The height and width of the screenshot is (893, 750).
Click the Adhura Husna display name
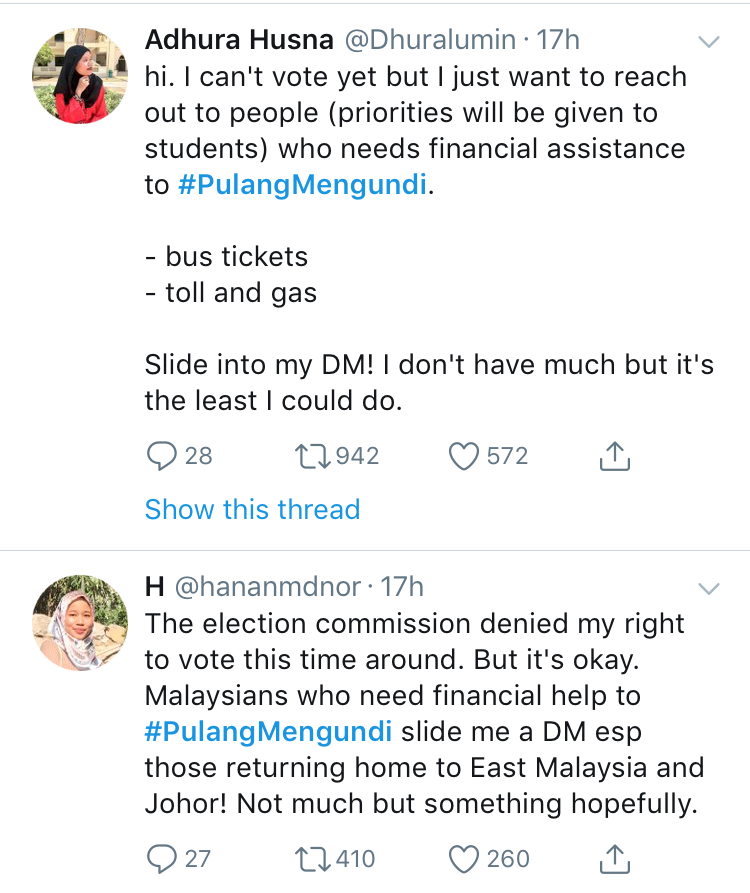(239, 40)
